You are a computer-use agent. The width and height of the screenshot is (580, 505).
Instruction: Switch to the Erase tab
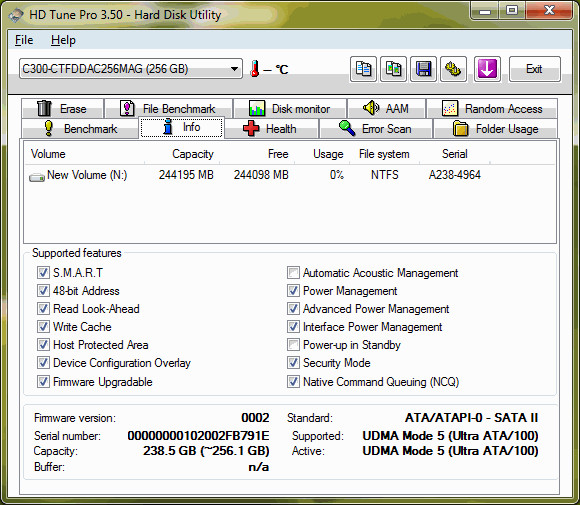tap(63, 108)
